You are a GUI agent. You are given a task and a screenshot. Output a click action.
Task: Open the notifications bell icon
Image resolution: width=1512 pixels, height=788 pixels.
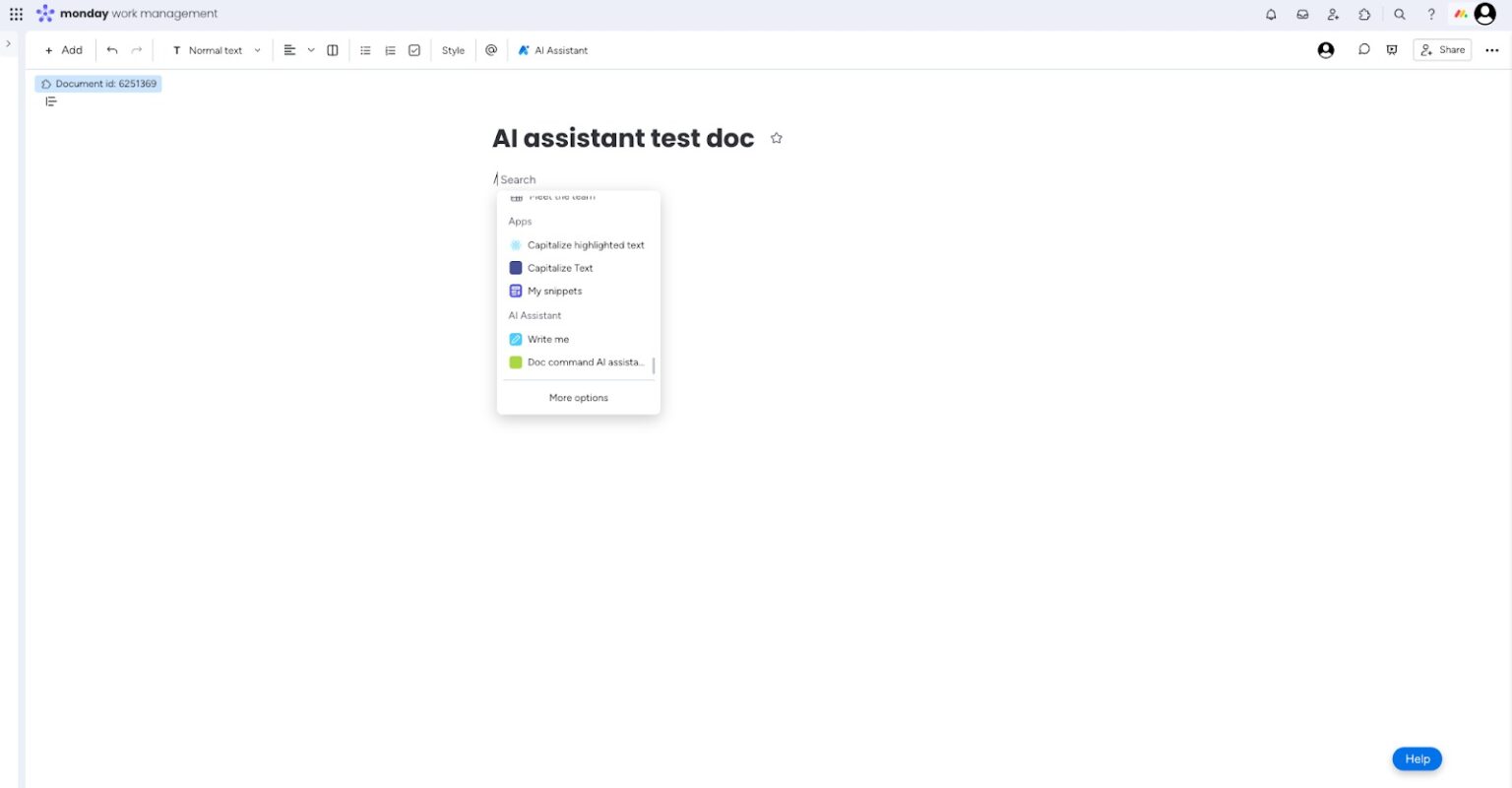(1271, 14)
